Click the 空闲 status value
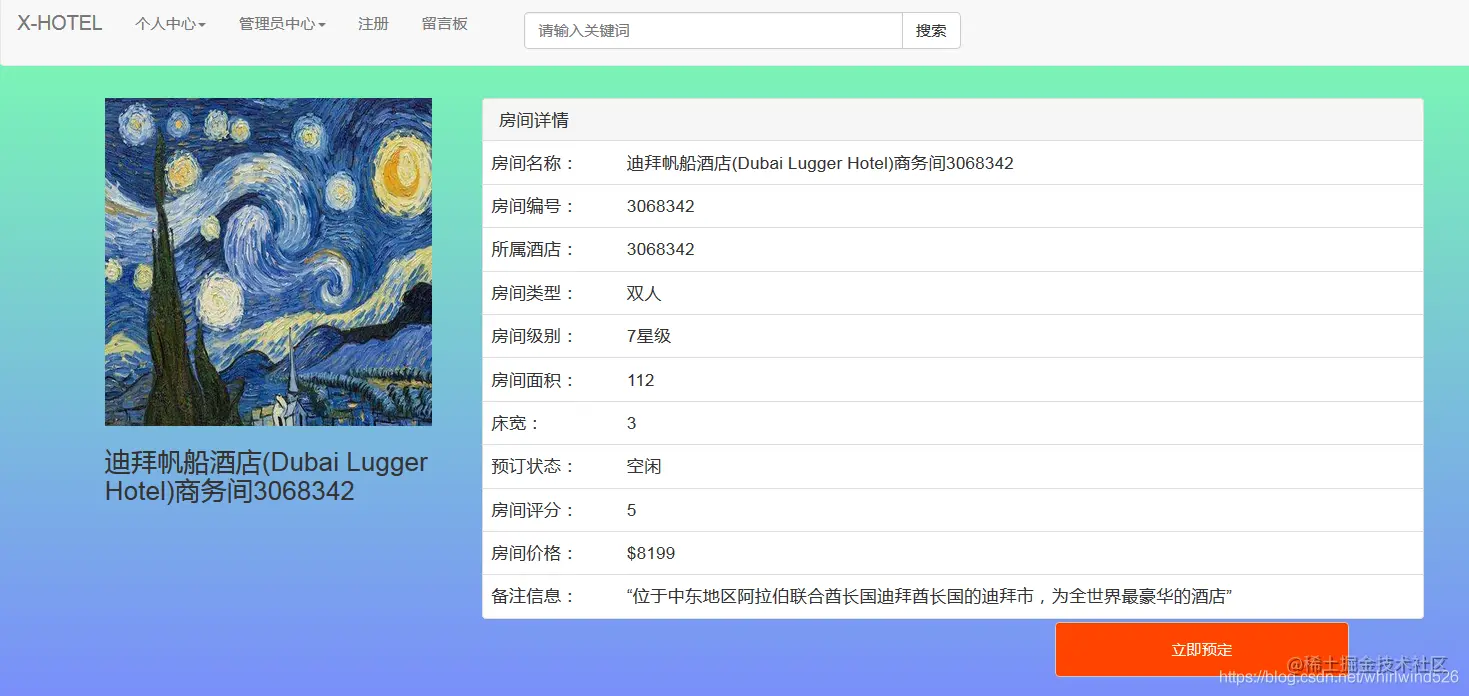Image resolution: width=1469 pixels, height=696 pixels. (x=644, y=467)
